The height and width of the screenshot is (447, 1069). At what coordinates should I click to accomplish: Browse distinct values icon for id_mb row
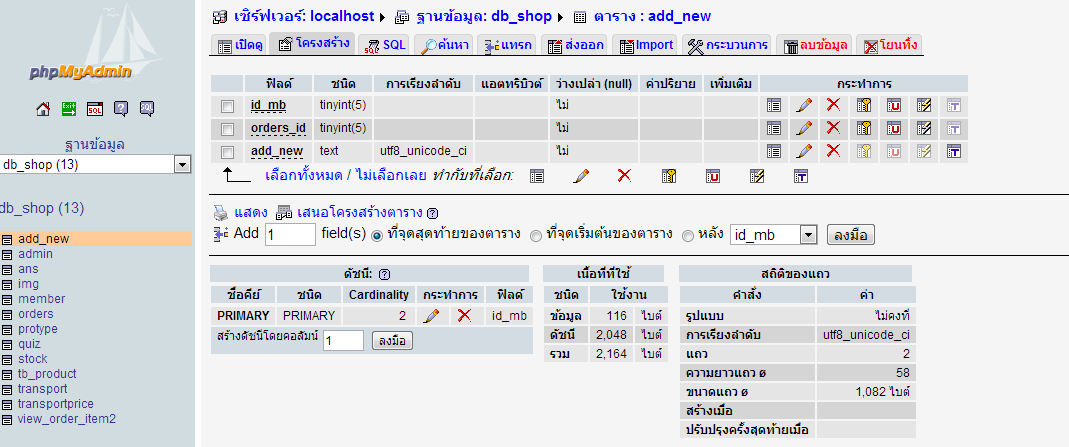(x=774, y=105)
